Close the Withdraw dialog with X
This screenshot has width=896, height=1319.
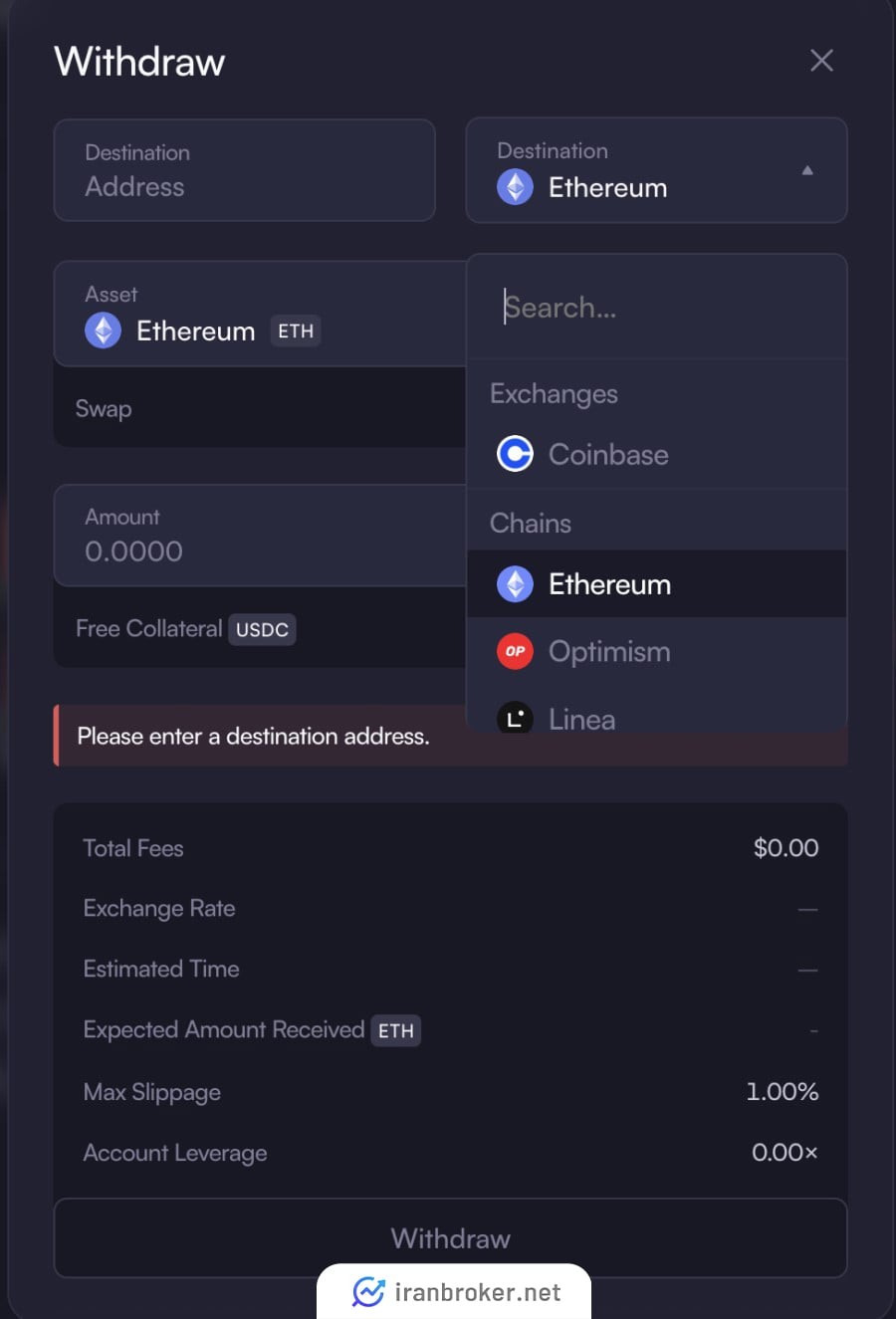point(821,61)
